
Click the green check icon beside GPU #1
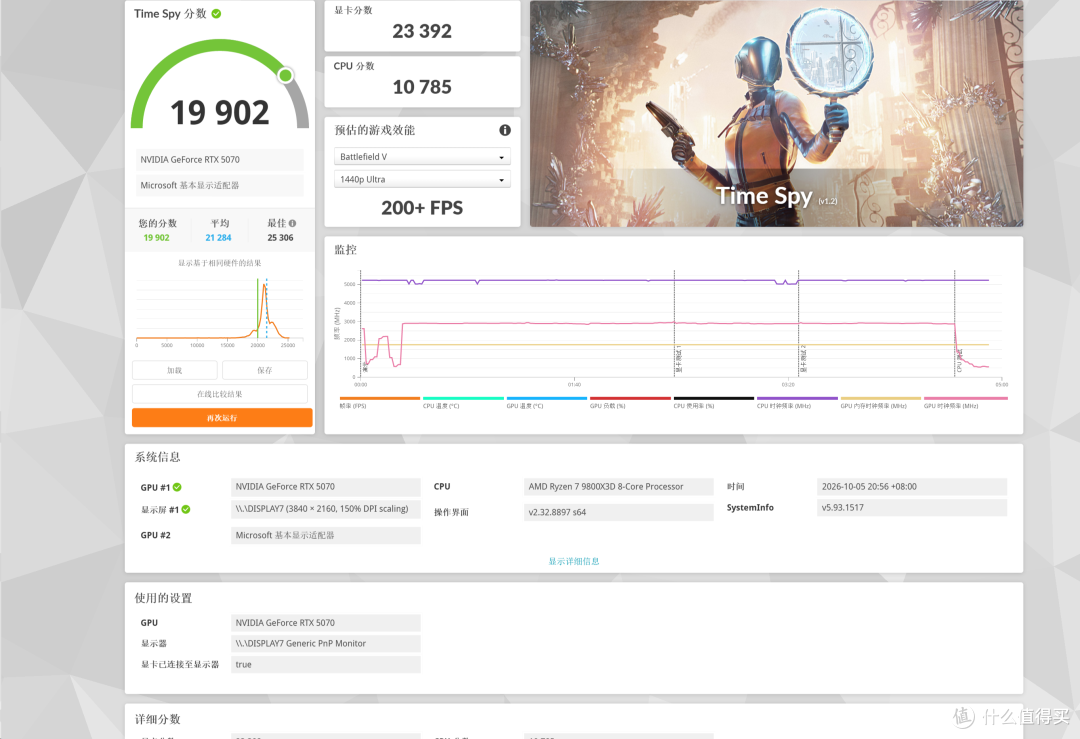pyautogui.click(x=177, y=487)
